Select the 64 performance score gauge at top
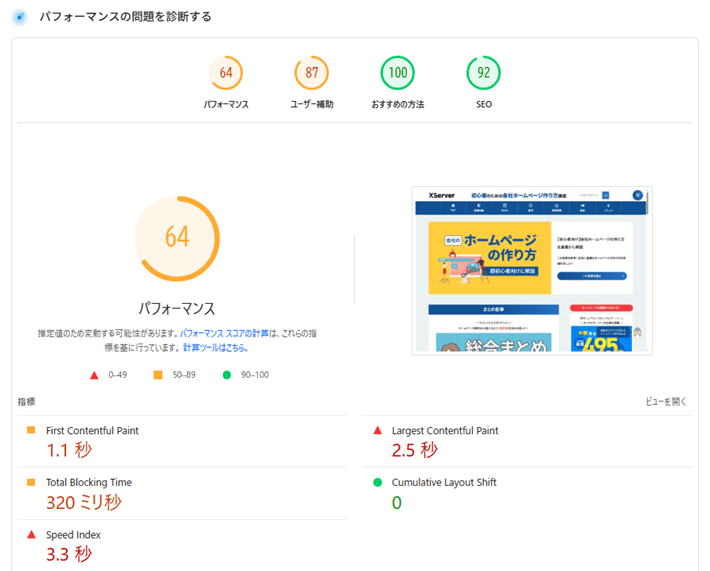The height and width of the screenshot is (571, 710). (x=225, y=72)
